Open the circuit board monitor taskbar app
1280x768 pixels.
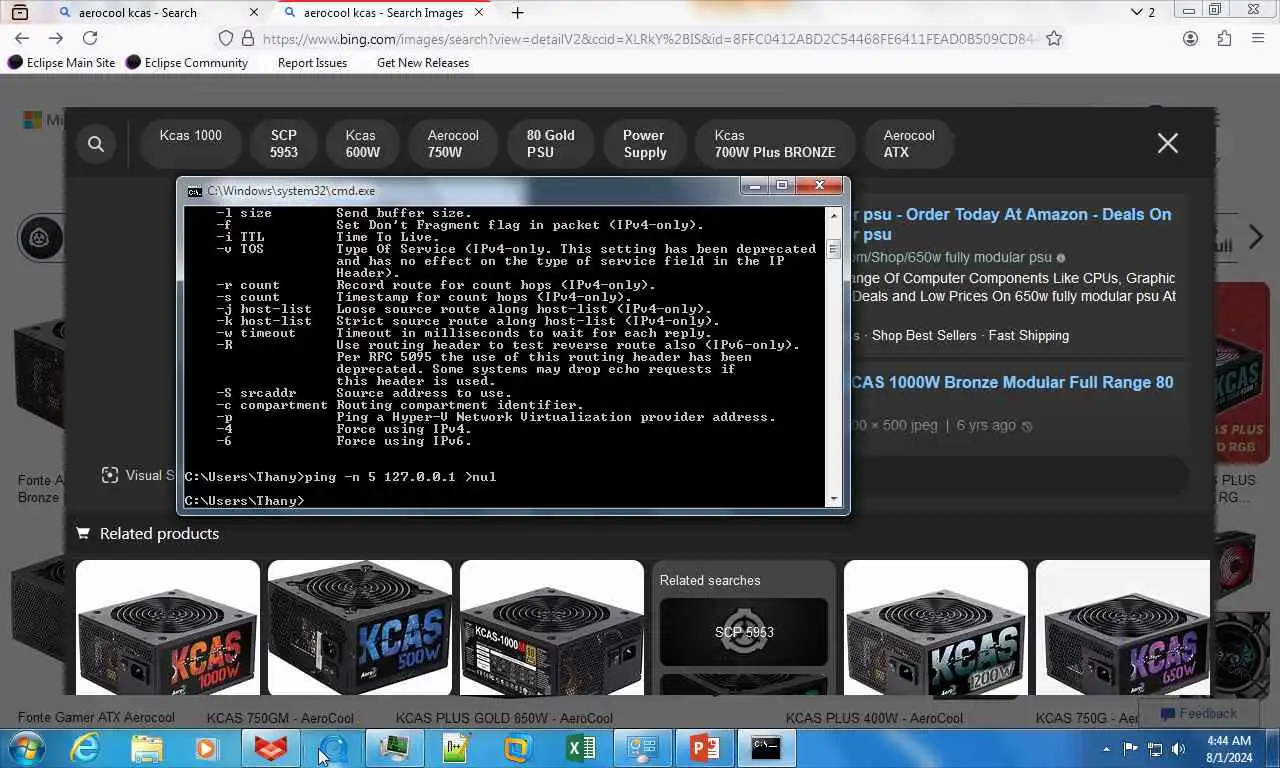(x=394, y=748)
